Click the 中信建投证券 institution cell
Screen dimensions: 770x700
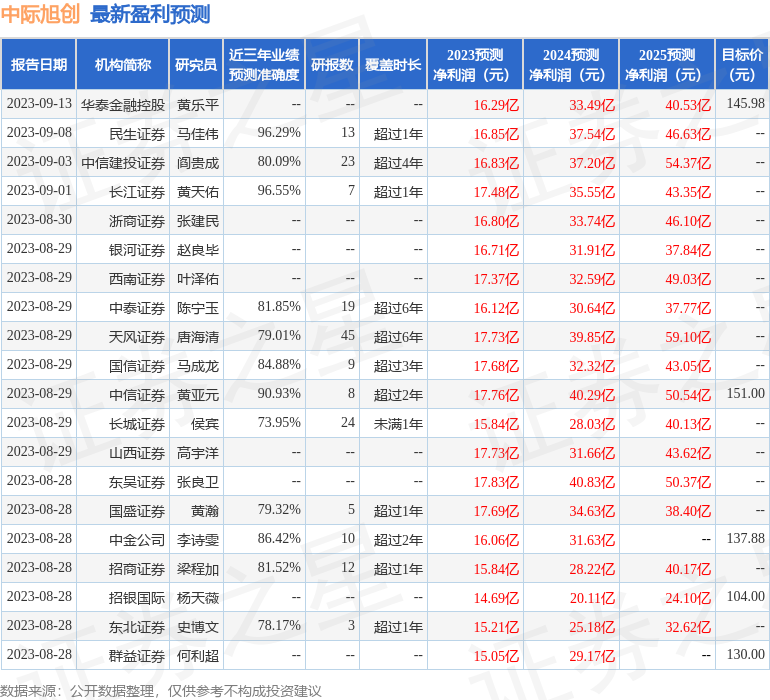pyautogui.click(x=123, y=163)
